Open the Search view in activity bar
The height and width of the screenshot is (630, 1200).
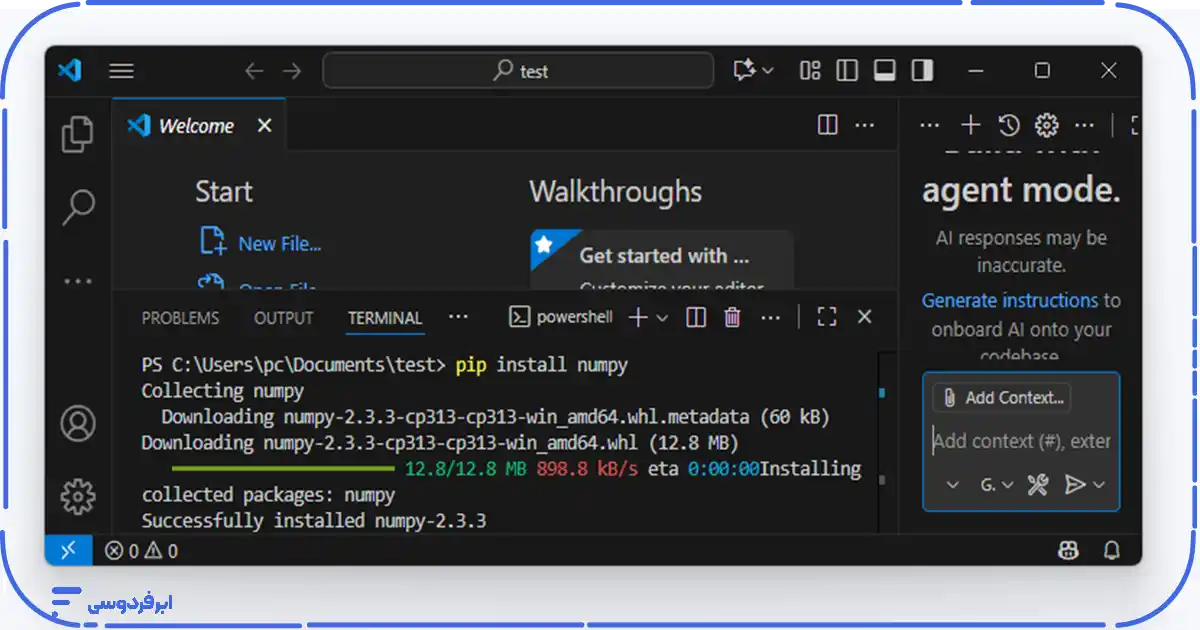[77, 207]
